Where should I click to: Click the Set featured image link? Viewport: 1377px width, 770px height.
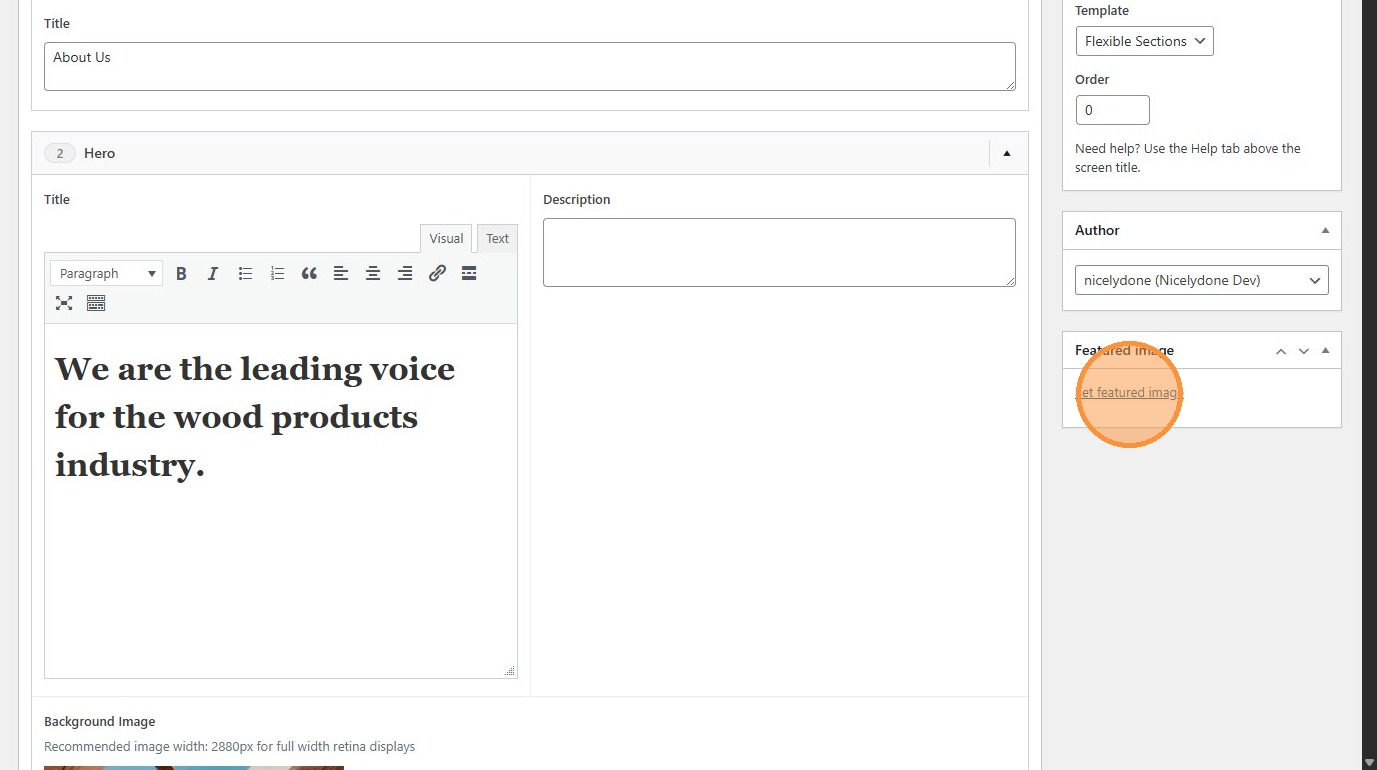coord(1129,393)
